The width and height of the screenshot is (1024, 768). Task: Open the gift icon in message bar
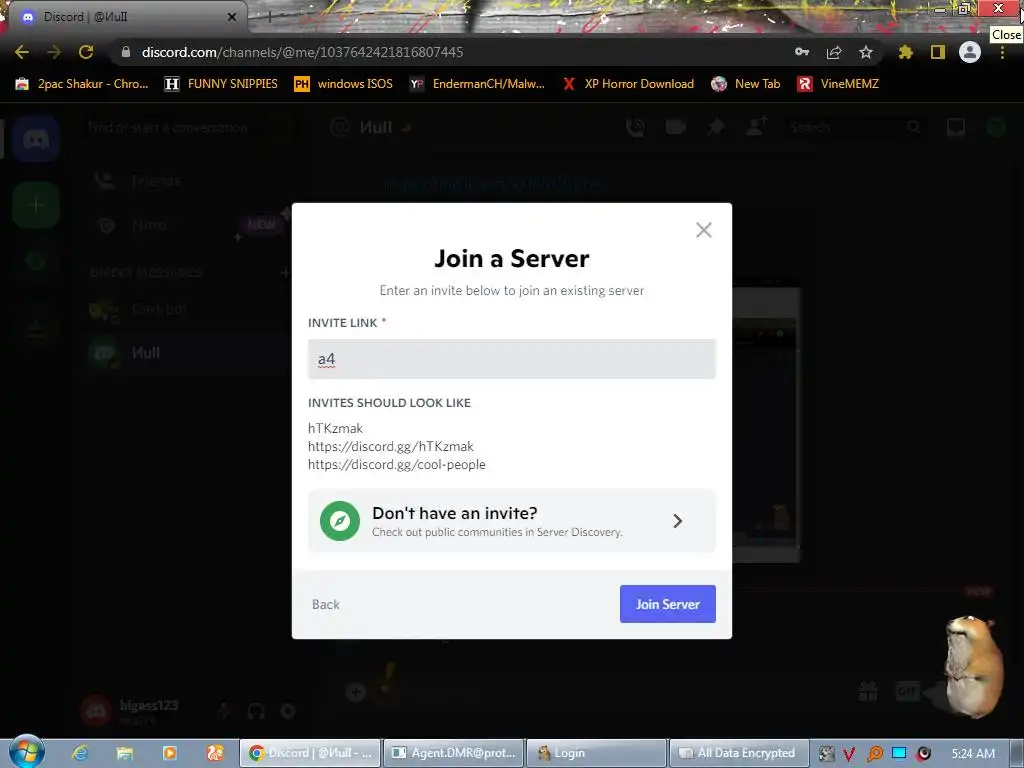point(868,692)
